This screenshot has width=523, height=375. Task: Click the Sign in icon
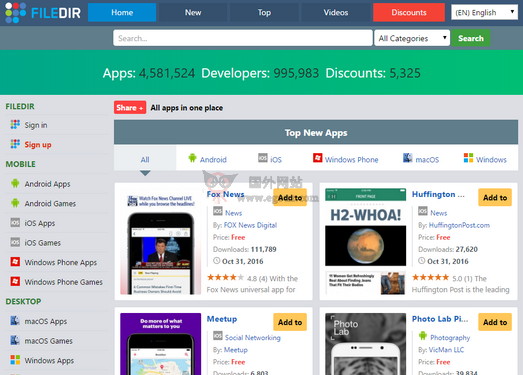(15, 124)
